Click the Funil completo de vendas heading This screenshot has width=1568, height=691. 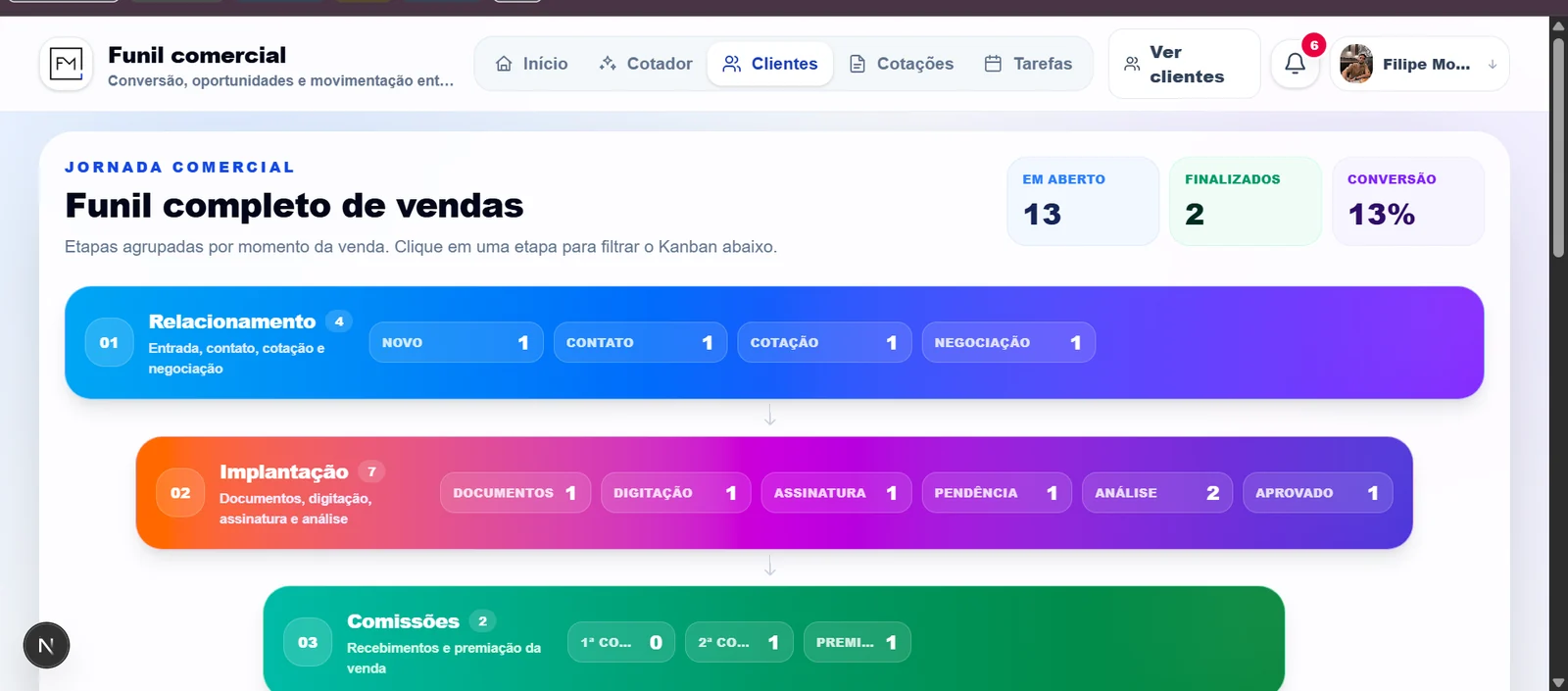tap(294, 206)
